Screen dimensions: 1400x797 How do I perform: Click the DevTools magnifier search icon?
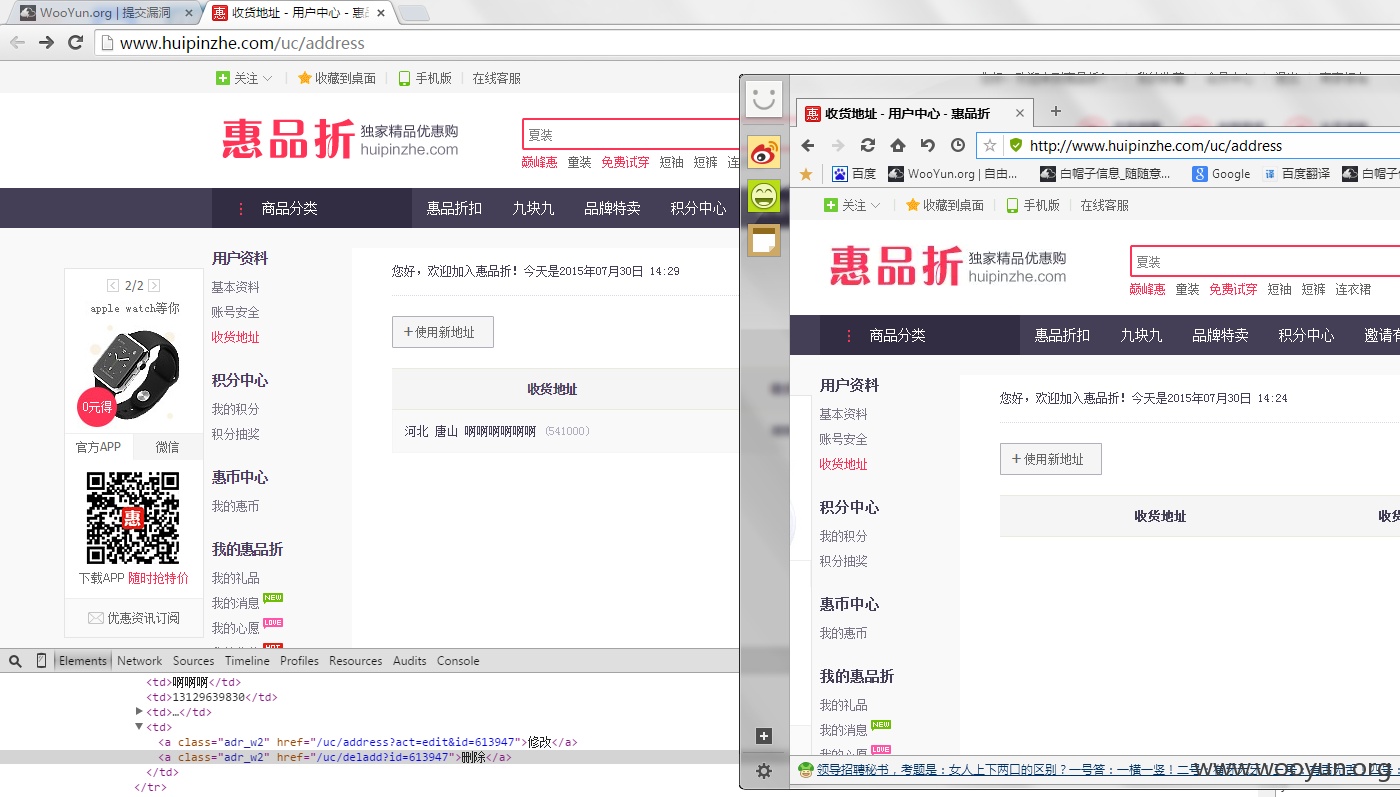pos(15,661)
